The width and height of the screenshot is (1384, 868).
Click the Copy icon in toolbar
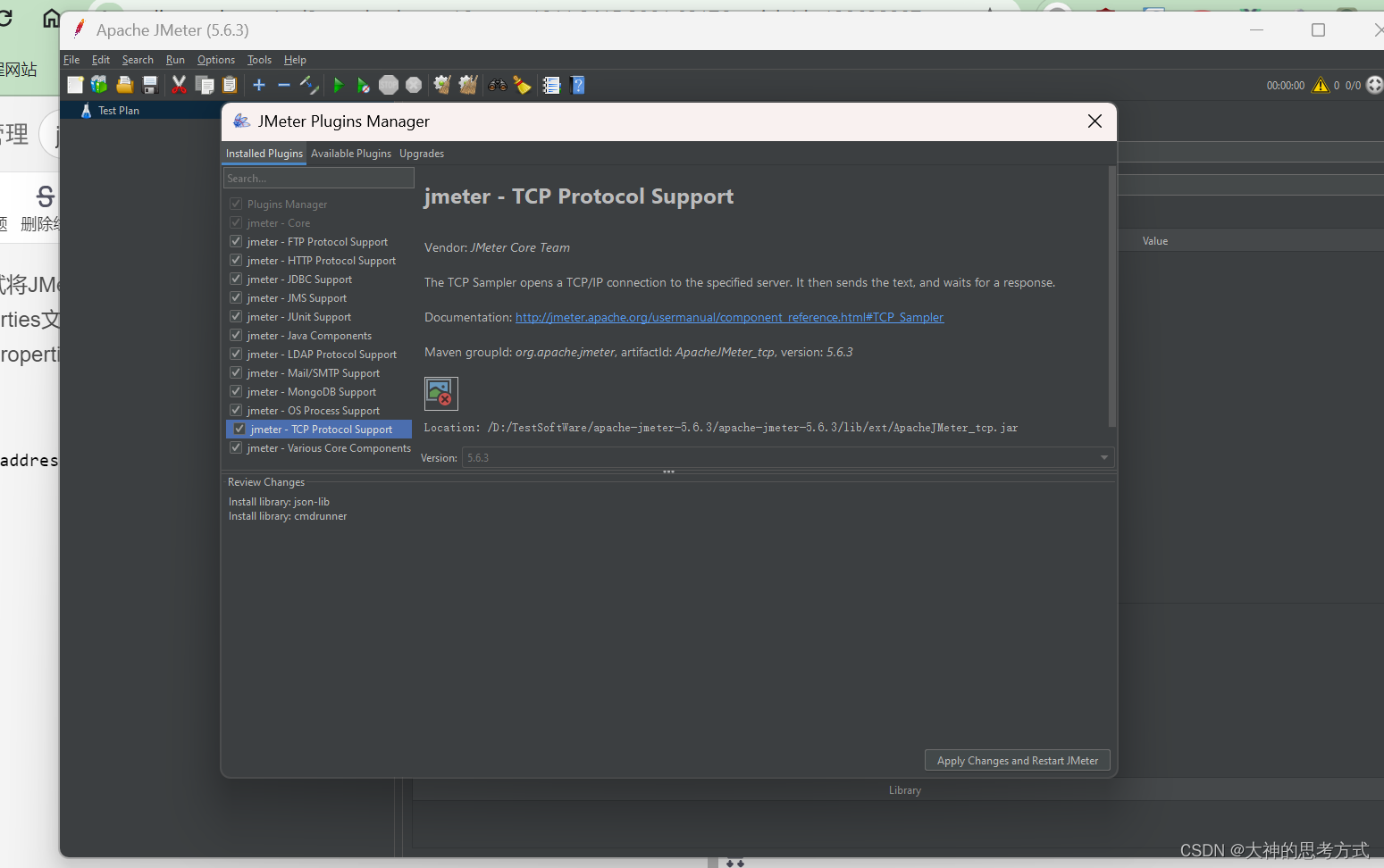tap(205, 85)
